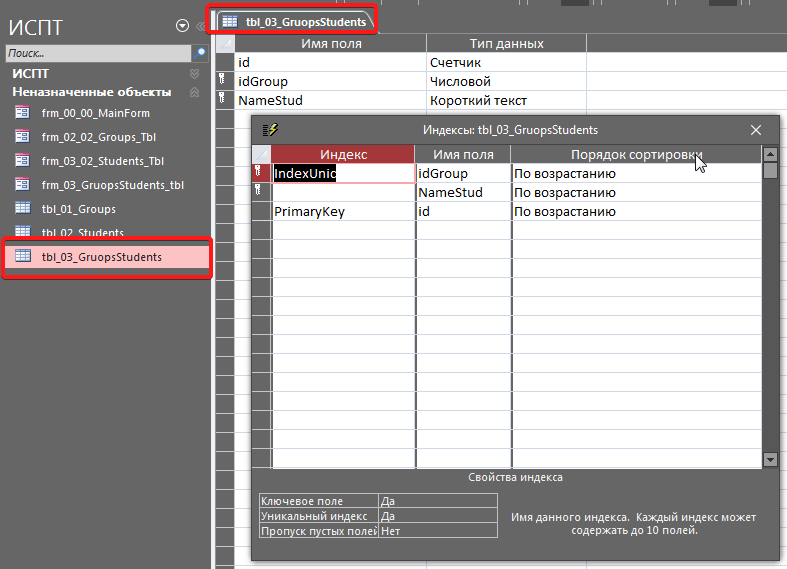787x569 pixels.
Task: Click the table icon on tbl_03_GruopsStudents tab
Action: point(230,21)
